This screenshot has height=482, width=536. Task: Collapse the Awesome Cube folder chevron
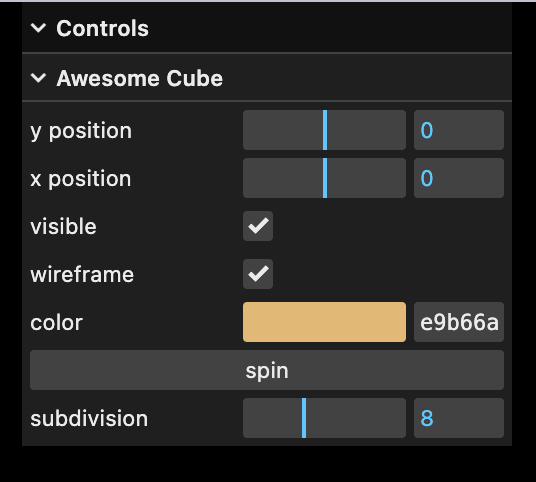pos(38,78)
